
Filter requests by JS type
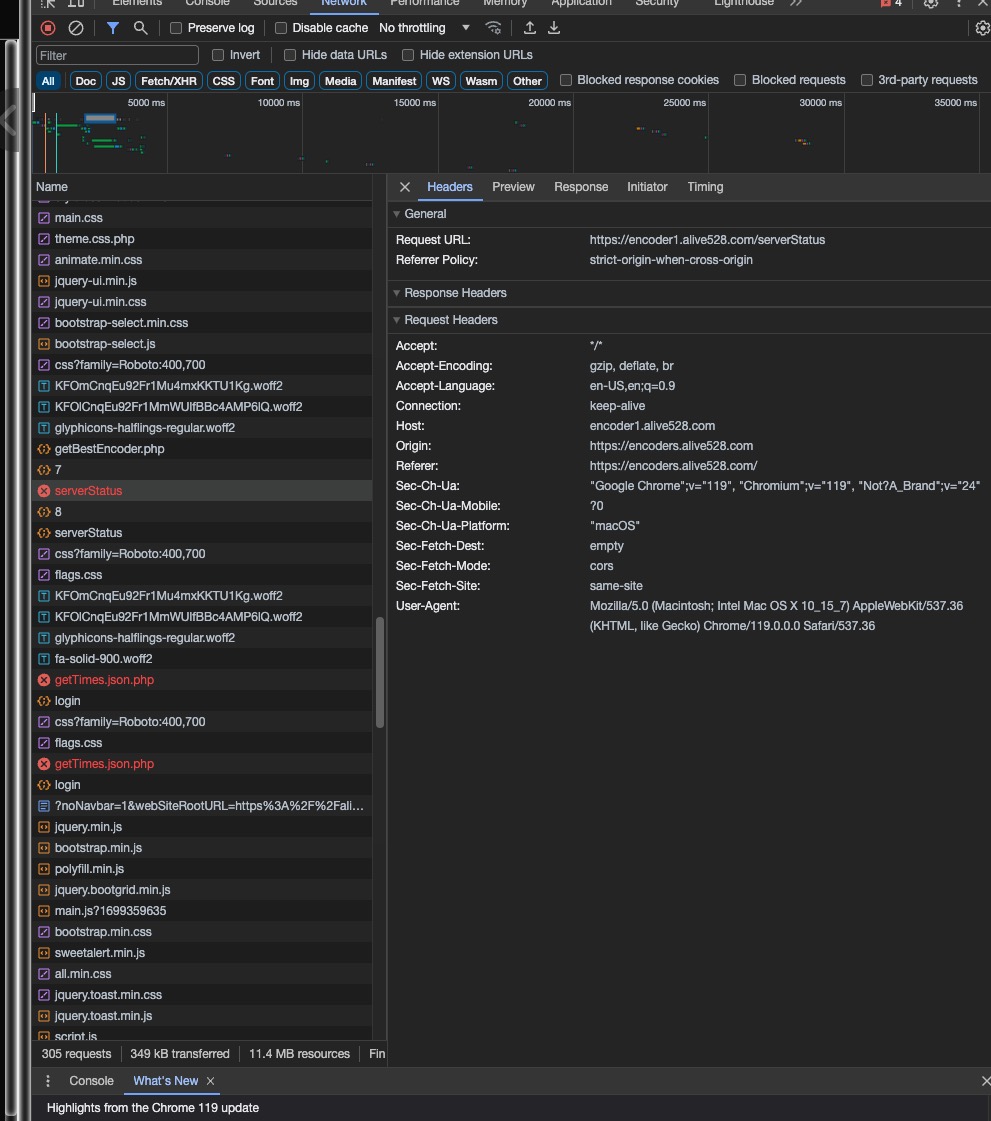pos(118,81)
